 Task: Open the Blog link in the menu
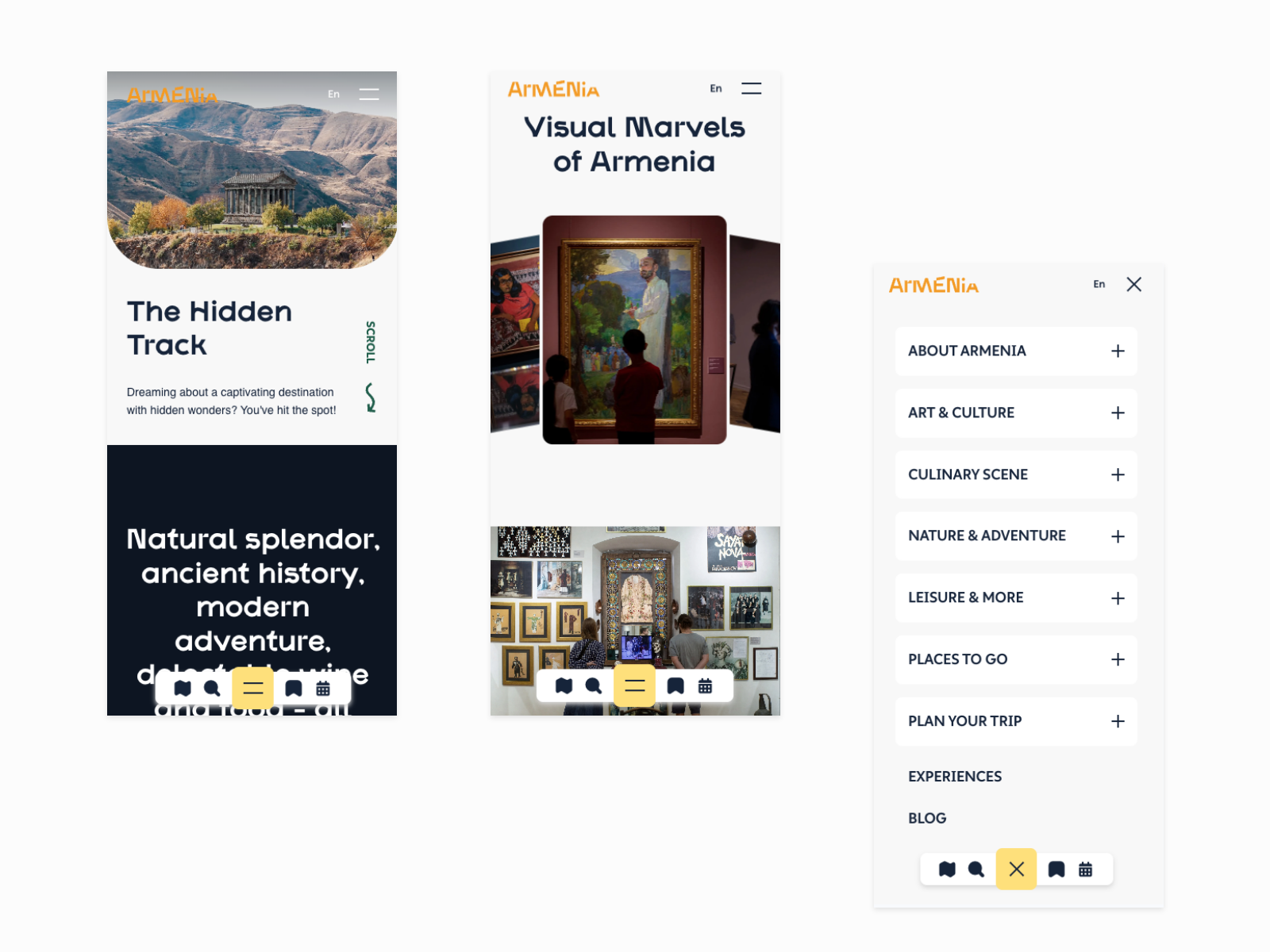point(927,819)
